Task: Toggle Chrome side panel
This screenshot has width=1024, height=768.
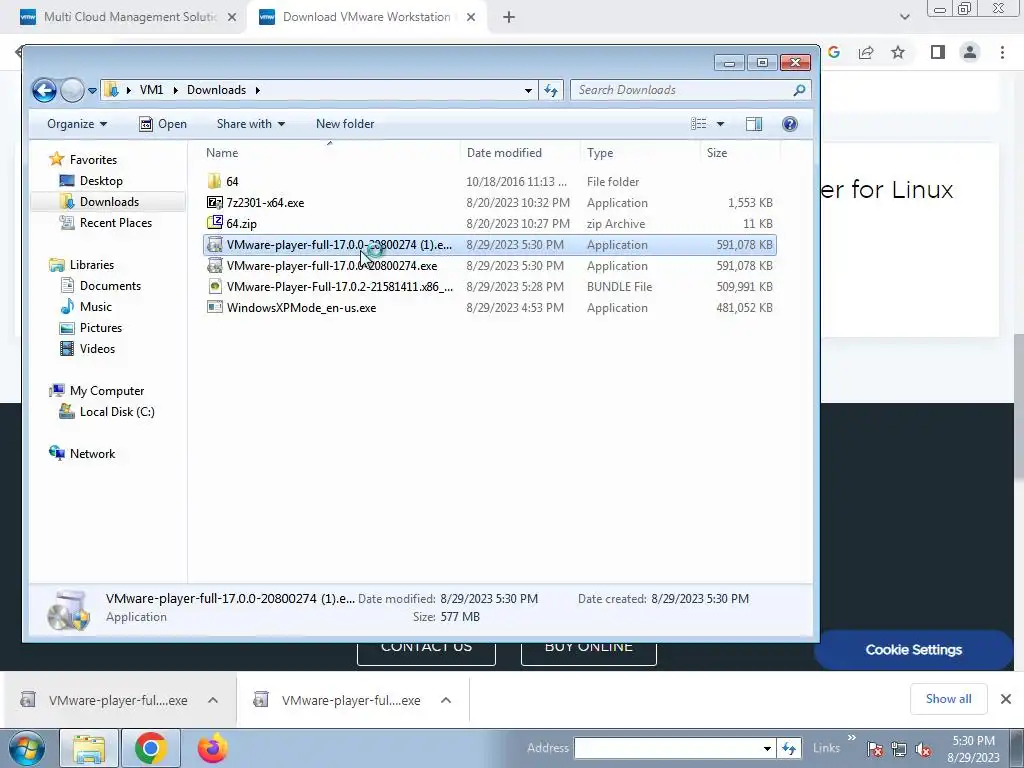Action: (938, 52)
